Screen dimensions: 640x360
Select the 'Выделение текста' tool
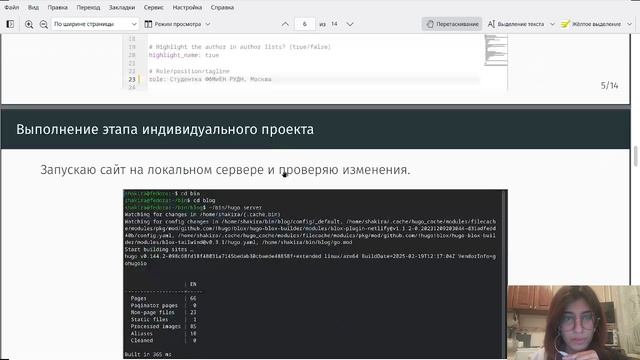click(x=516, y=24)
